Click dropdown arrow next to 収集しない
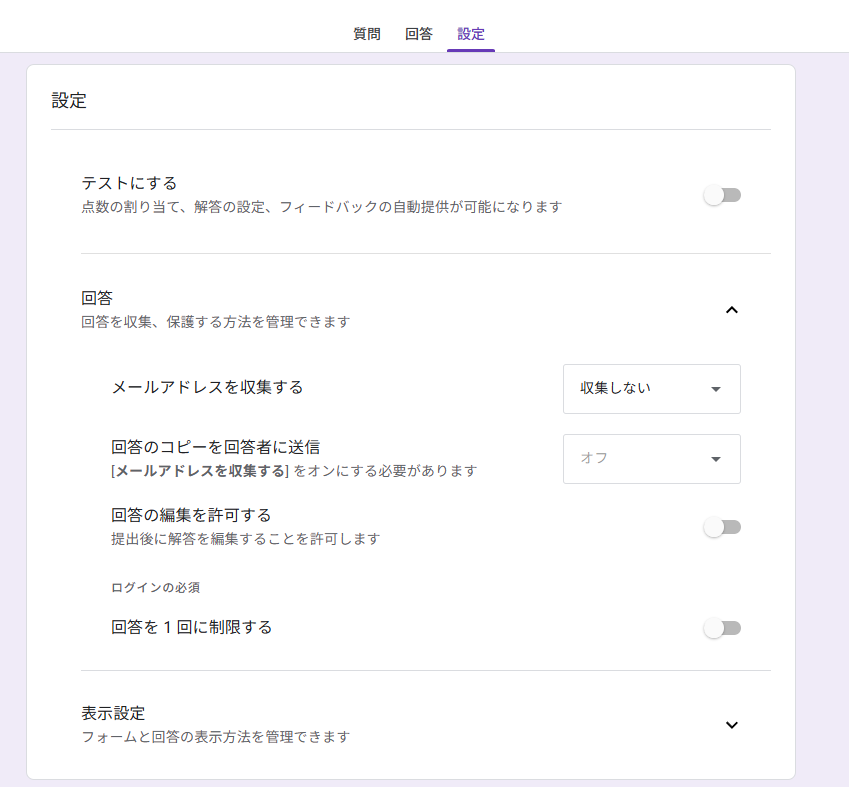The height and width of the screenshot is (787, 849). pyautogui.click(x=716, y=389)
